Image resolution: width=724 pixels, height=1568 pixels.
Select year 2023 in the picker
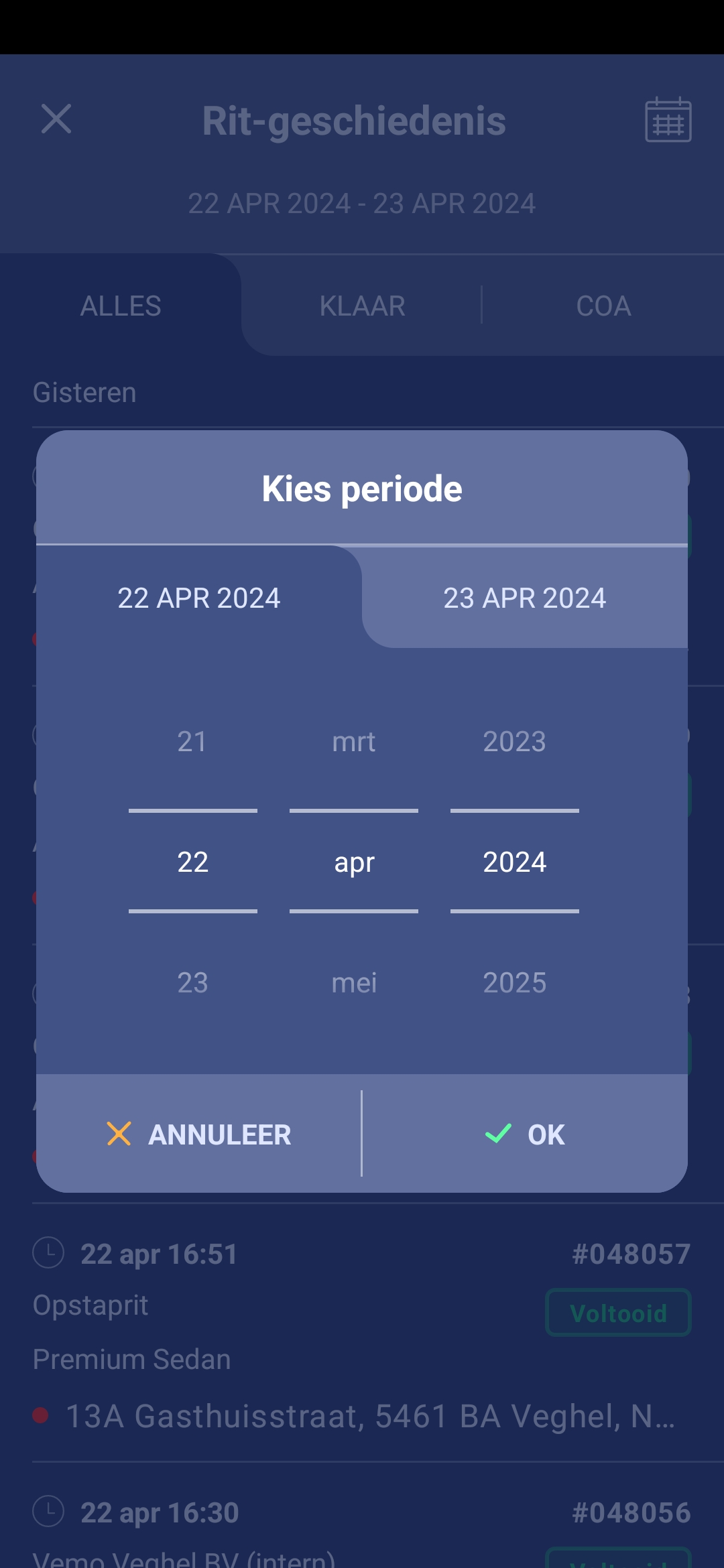[514, 742]
